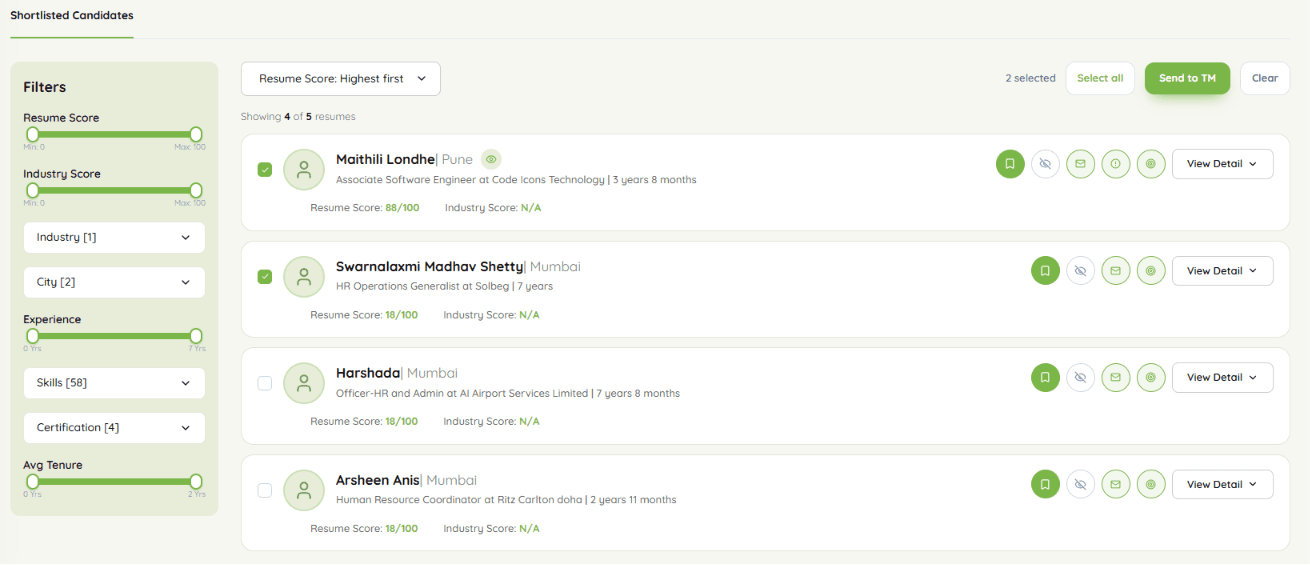Open the Resume Score sort dropdown
The height and width of the screenshot is (565, 1310).
coord(341,79)
